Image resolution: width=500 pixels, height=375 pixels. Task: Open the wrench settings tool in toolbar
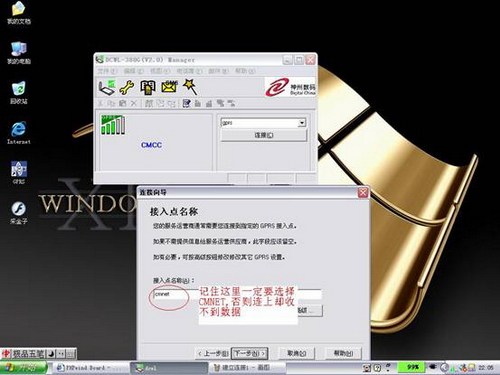tap(127, 87)
